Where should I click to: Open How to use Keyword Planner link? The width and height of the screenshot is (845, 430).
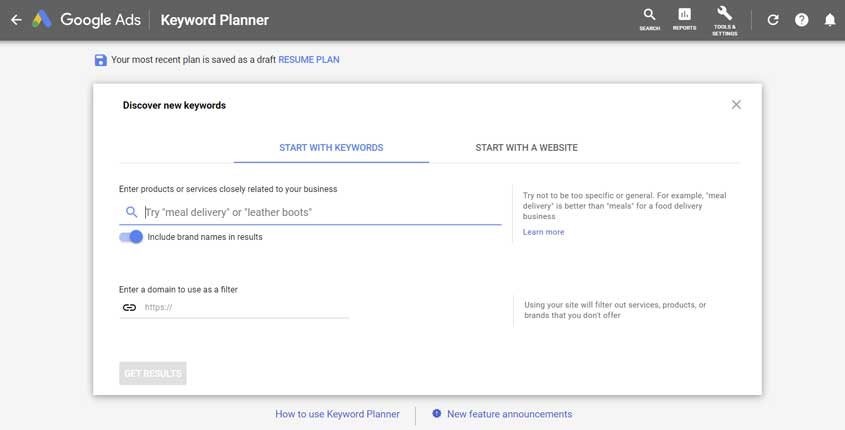(x=337, y=414)
